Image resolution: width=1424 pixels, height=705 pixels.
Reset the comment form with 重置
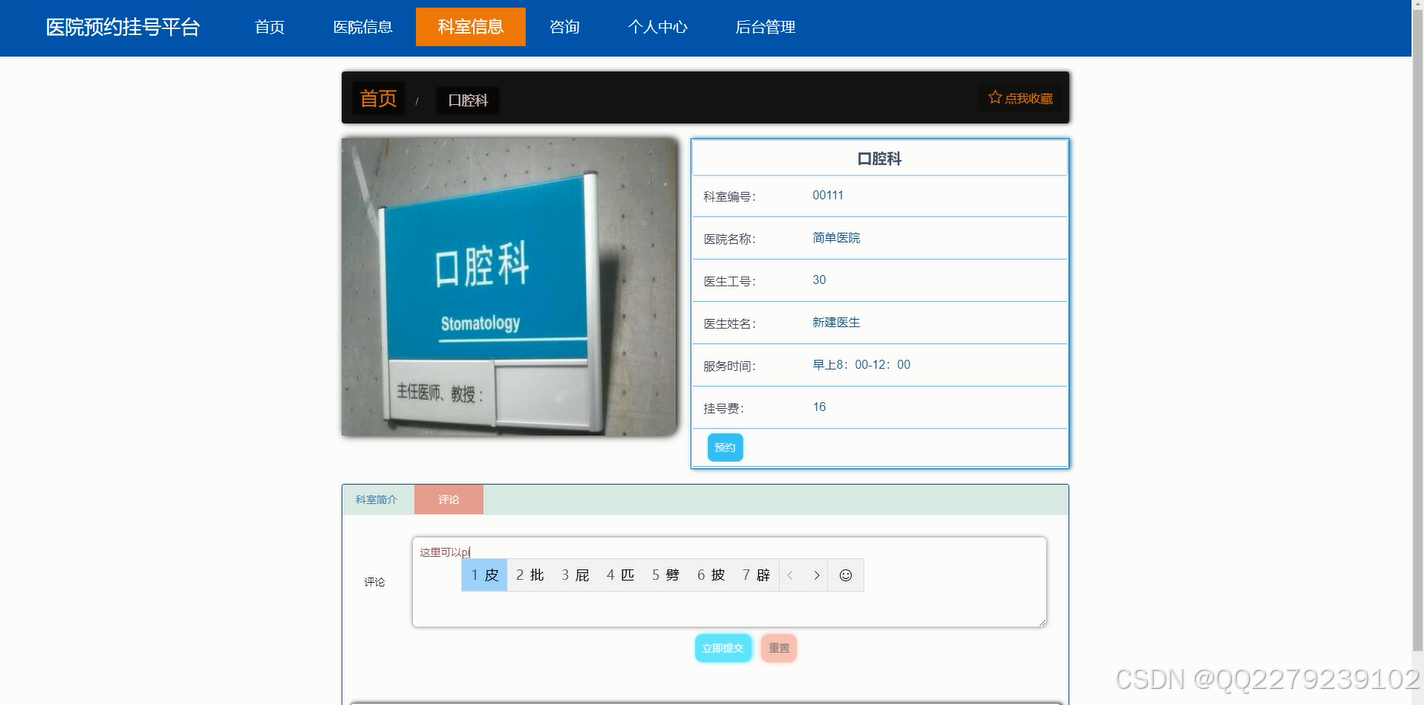coord(778,648)
